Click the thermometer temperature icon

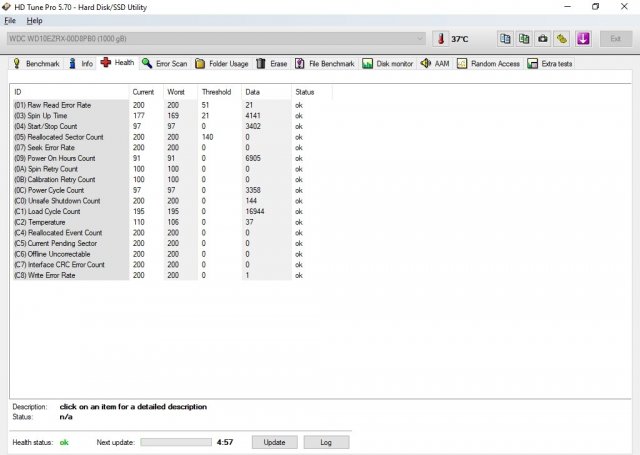[x=441, y=39]
